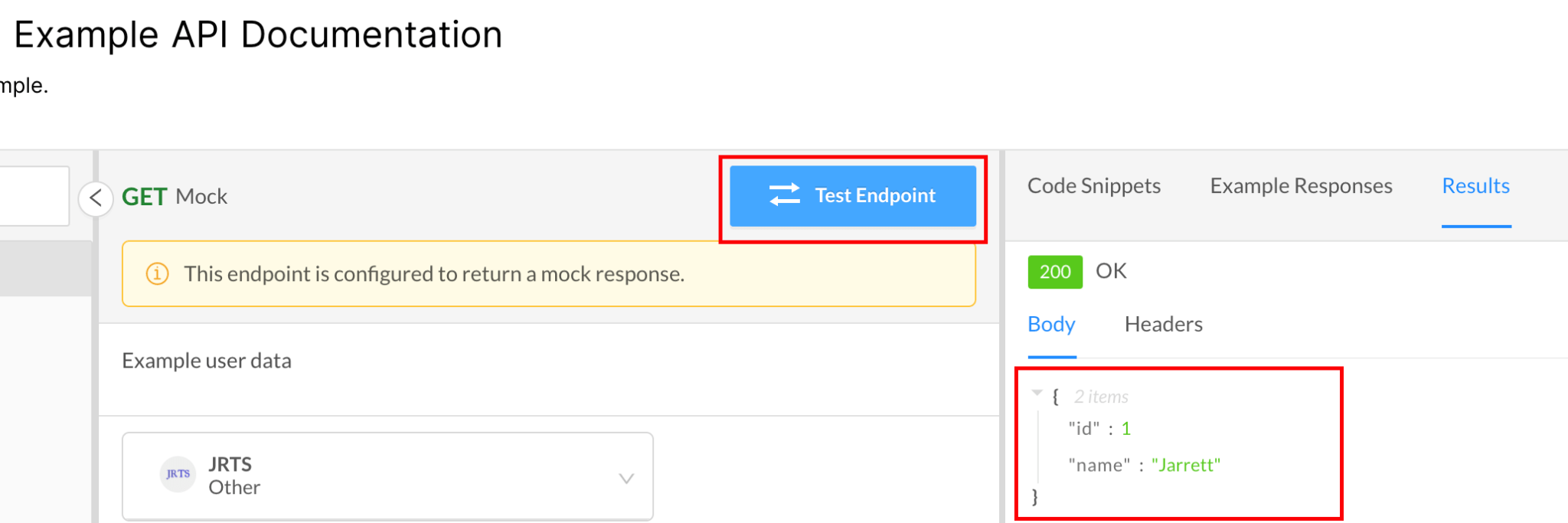Open the Body response tab
Image resolution: width=1568 pixels, height=523 pixels.
(1051, 325)
